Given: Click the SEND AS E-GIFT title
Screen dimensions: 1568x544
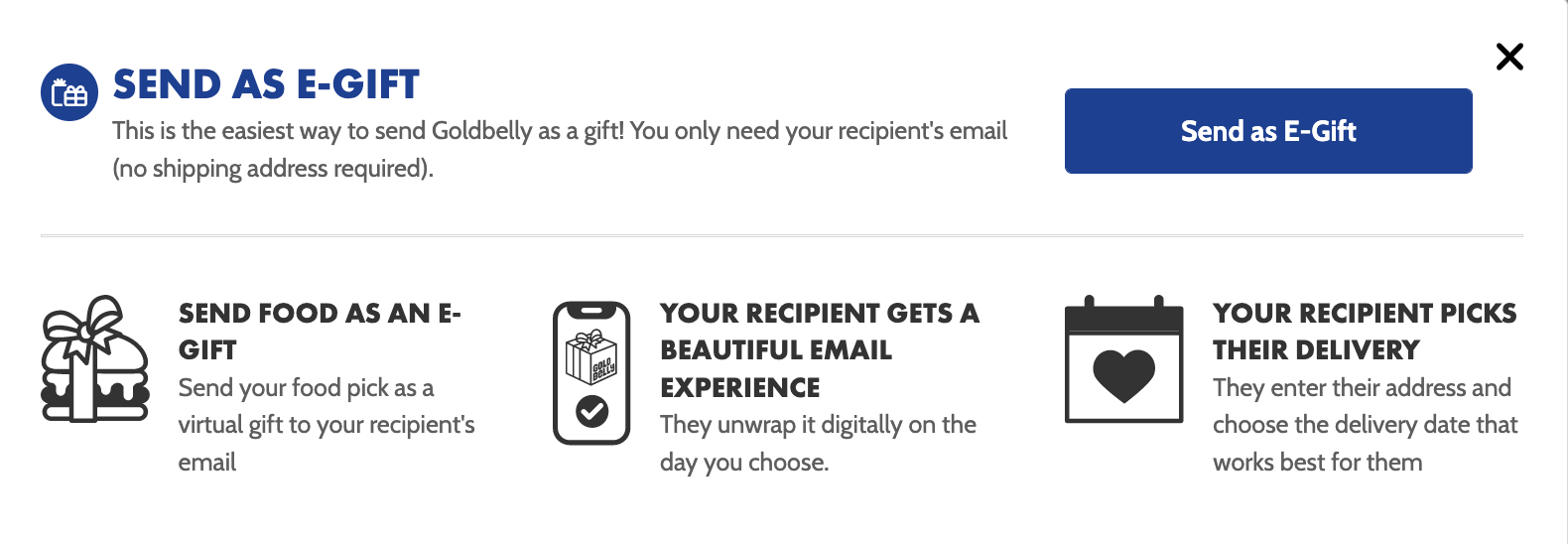Looking at the screenshot, I should coord(266,85).
